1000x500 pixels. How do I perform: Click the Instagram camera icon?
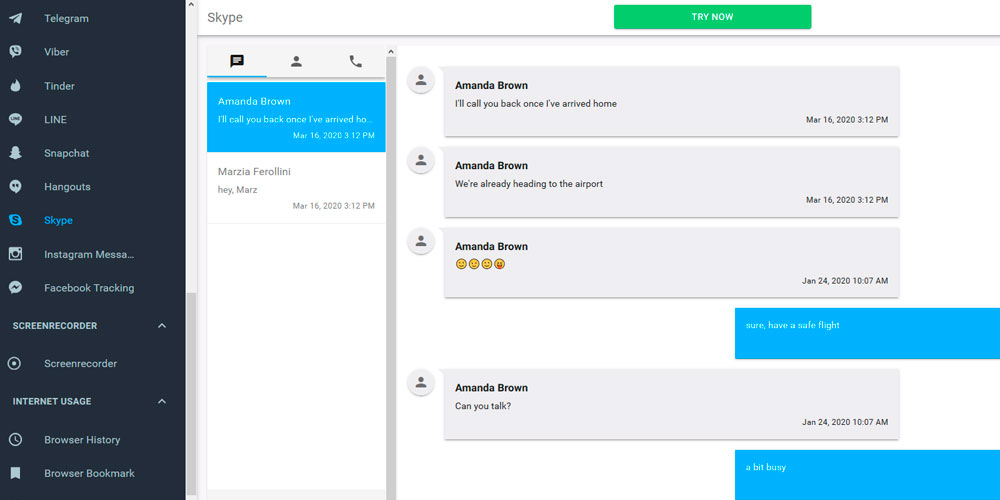point(15,254)
